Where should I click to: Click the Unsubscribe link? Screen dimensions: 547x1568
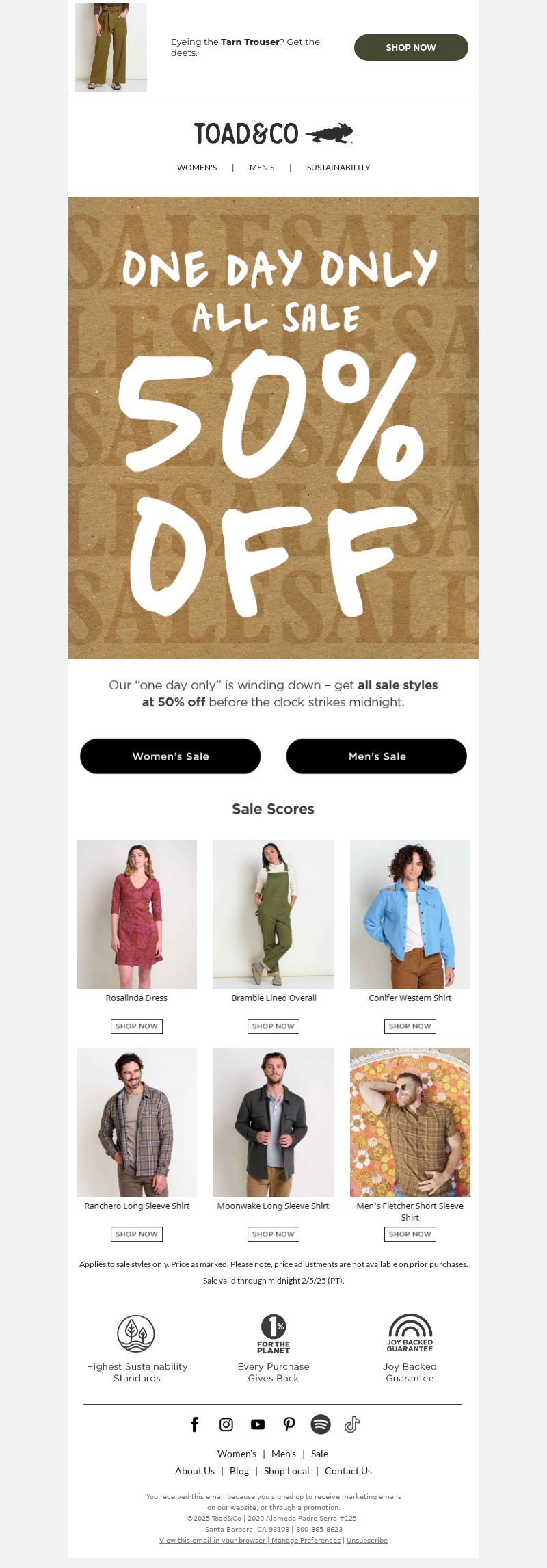[367, 1541]
